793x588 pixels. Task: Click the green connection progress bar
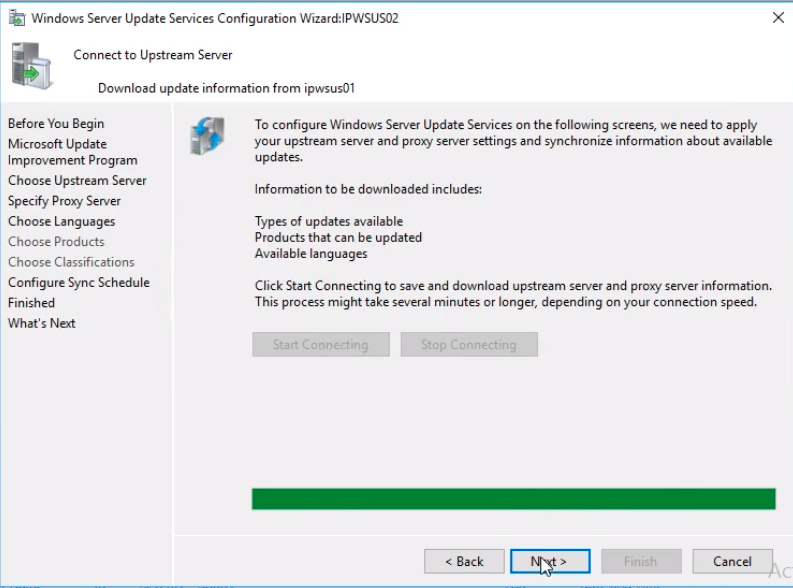[x=514, y=499]
